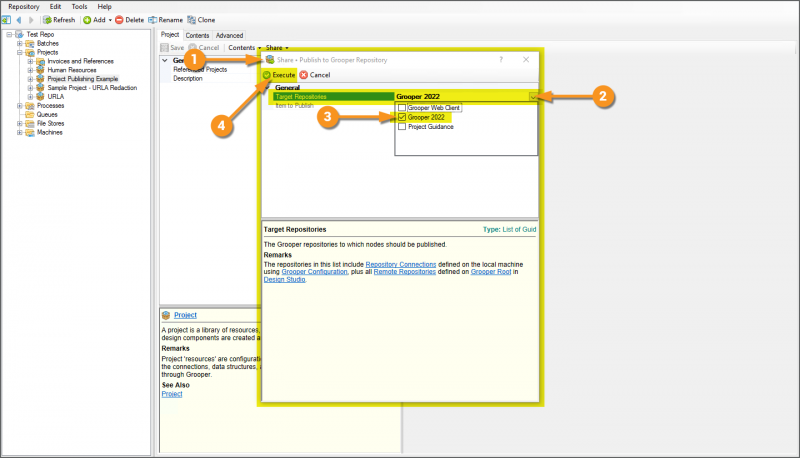Image resolution: width=800 pixels, height=458 pixels.
Task: Open the Edit menu
Action: coord(55,7)
